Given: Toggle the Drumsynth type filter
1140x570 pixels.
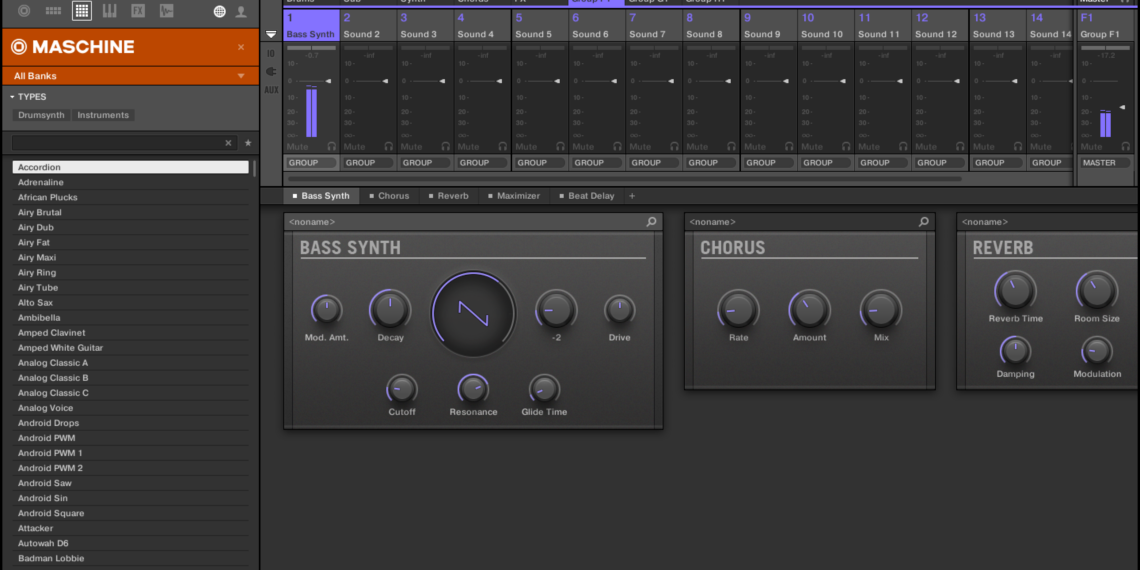Looking at the screenshot, I should coord(41,115).
